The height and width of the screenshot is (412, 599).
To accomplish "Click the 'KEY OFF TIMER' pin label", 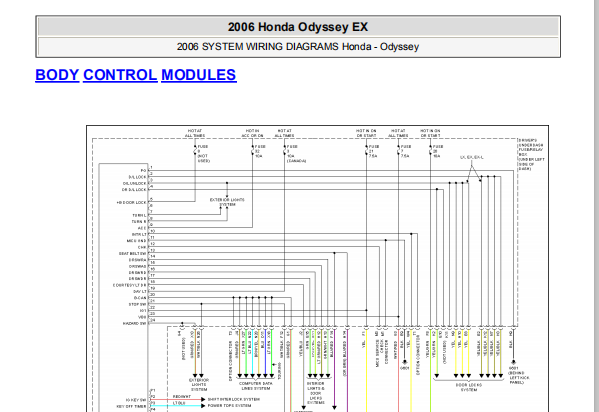I will pos(132,406).
